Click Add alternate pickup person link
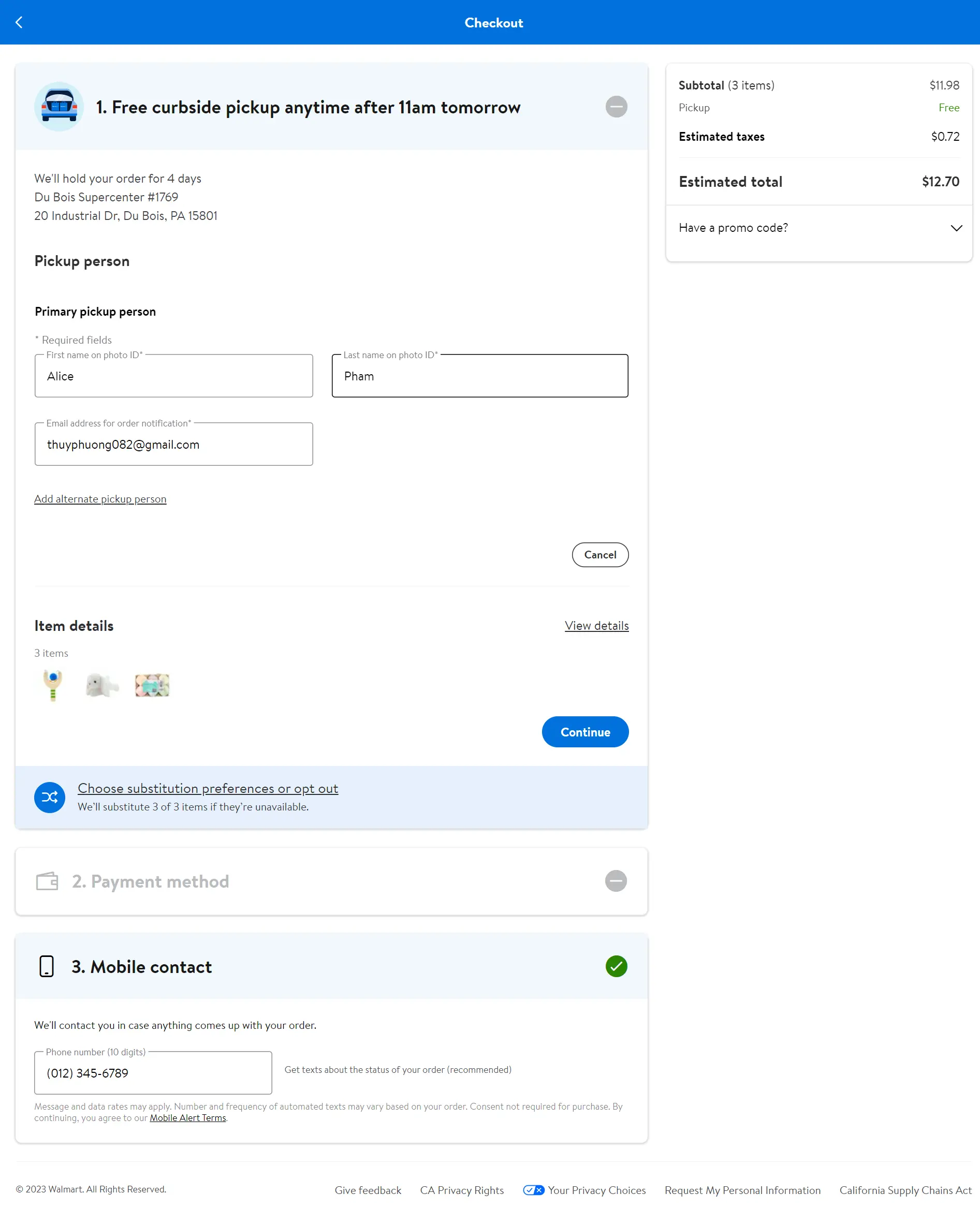 [100, 499]
